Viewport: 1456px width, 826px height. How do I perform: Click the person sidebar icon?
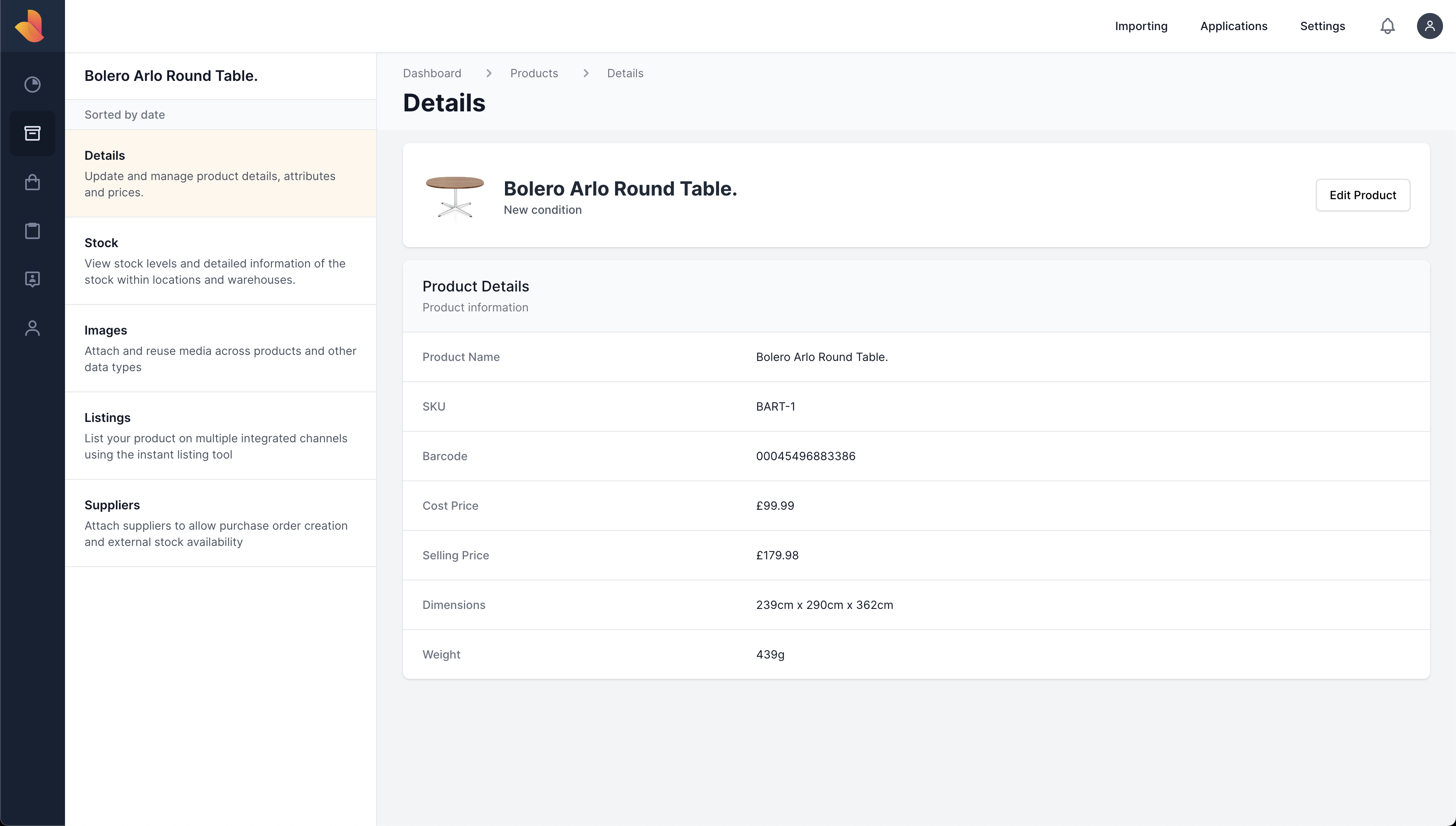point(32,328)
